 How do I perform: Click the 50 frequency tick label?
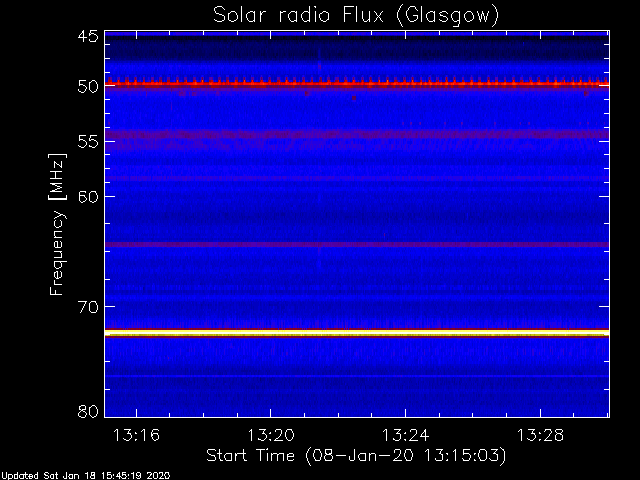coord(88,87)
